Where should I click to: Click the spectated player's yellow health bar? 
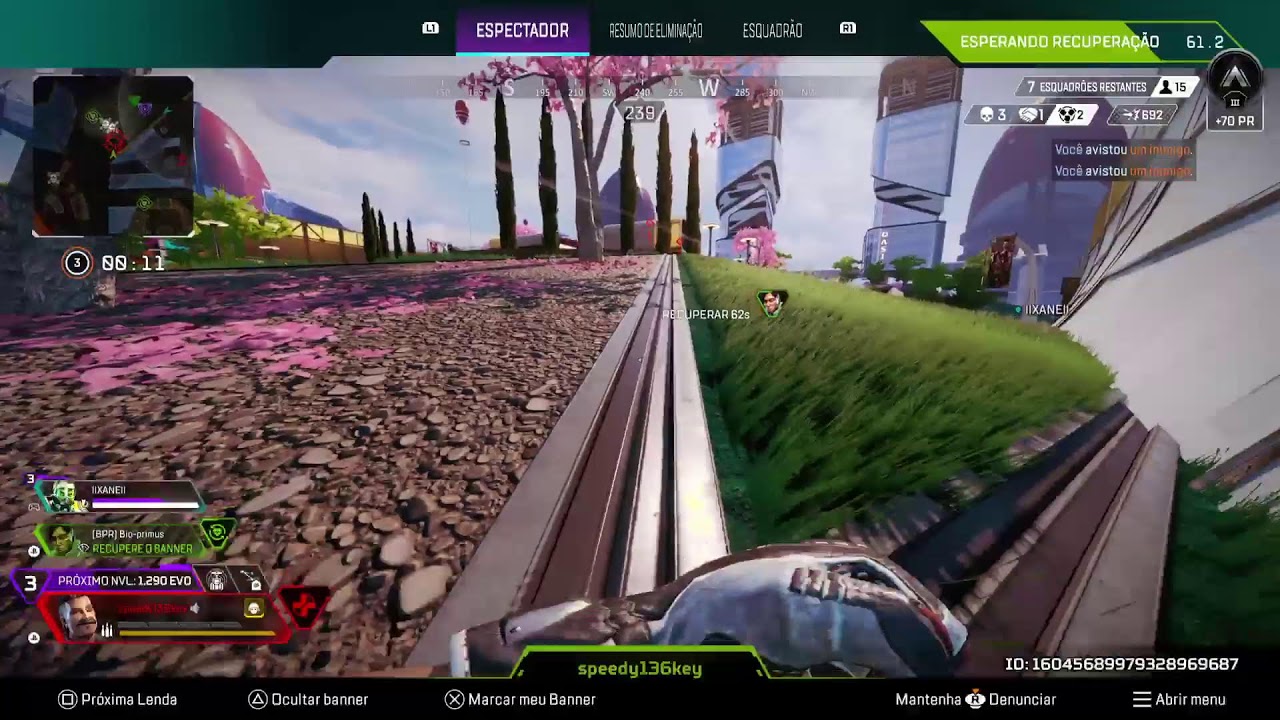(196, 634)
